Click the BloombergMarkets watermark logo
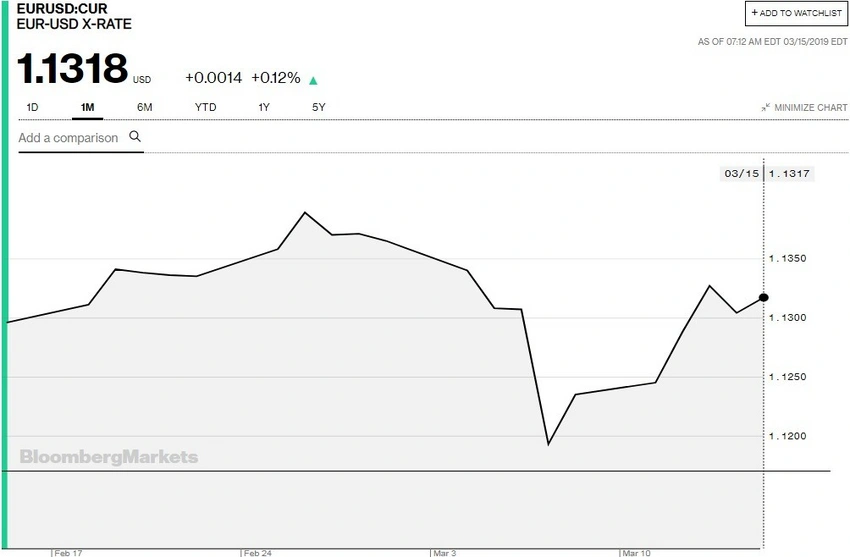 (x=108, y=457)
